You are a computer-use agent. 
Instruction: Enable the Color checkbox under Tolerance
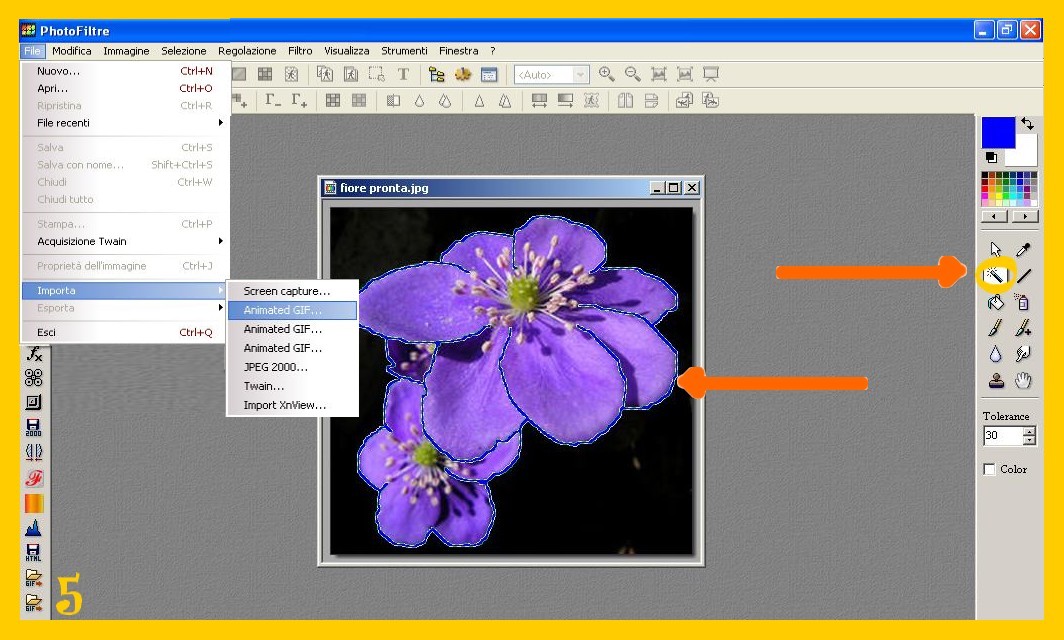[x=989, y=469]
